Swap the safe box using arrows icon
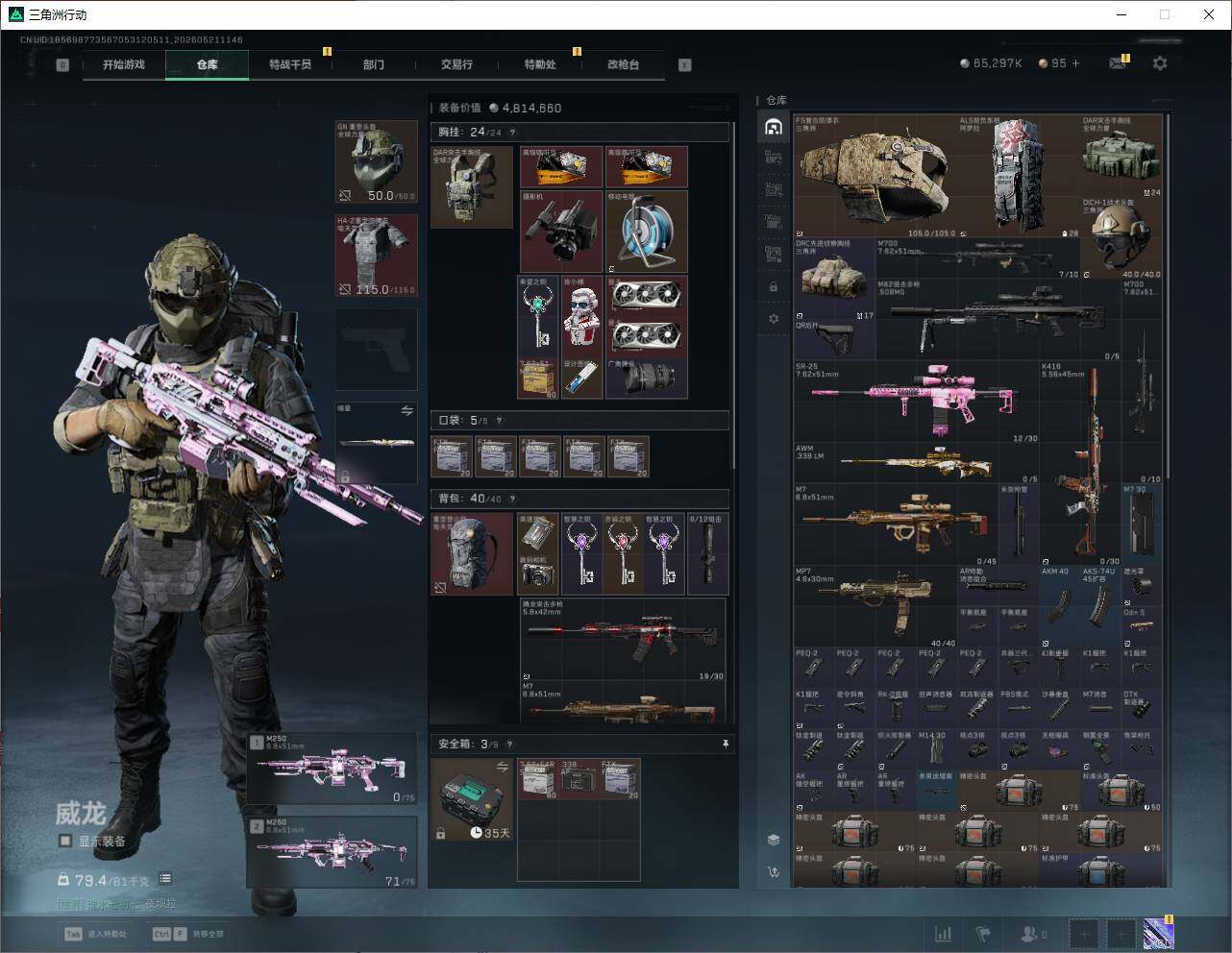The height and width of the screenshot is (953, 1232). tap(503, 767)
